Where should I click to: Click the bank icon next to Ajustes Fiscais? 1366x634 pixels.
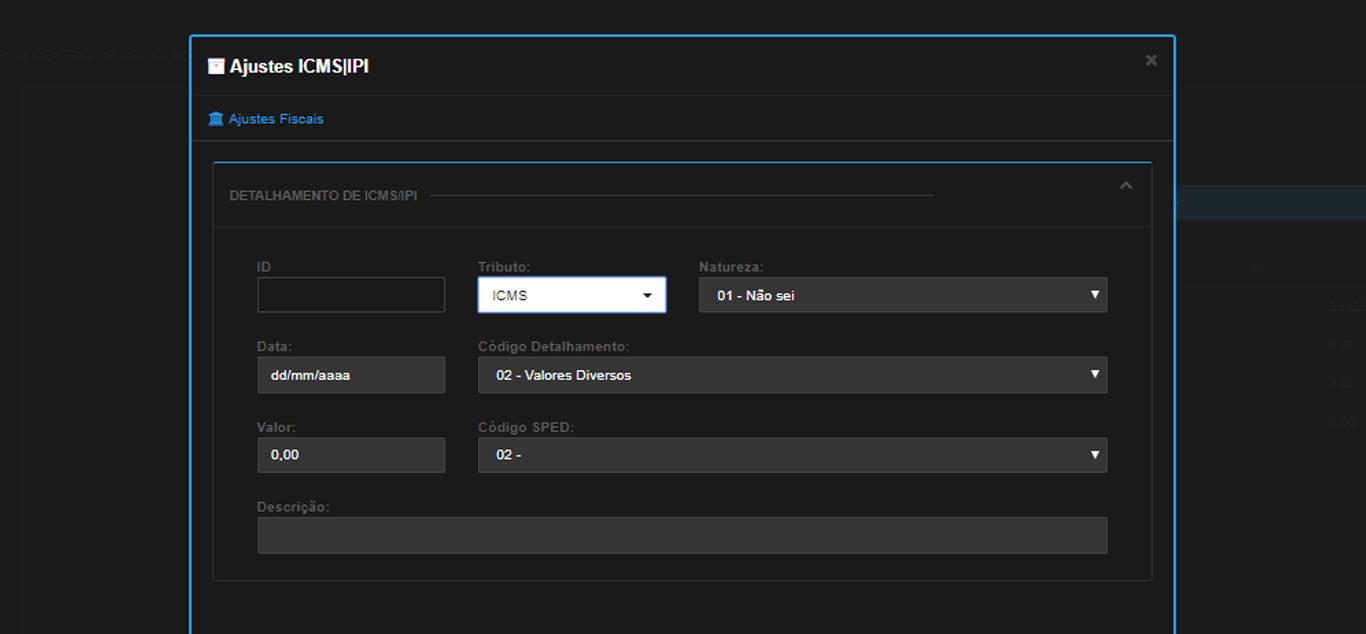[216, 119]
